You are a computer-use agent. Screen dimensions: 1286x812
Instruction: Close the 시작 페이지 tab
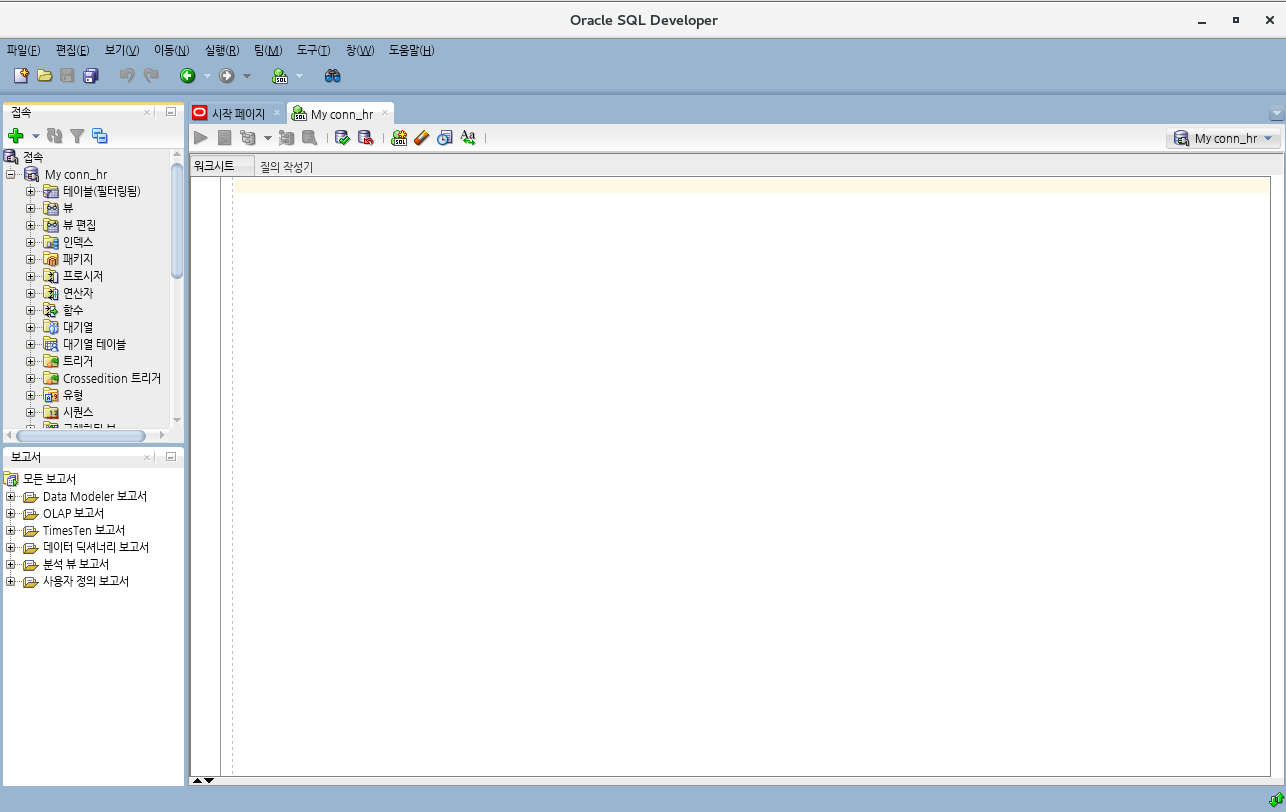coord(277,113)
